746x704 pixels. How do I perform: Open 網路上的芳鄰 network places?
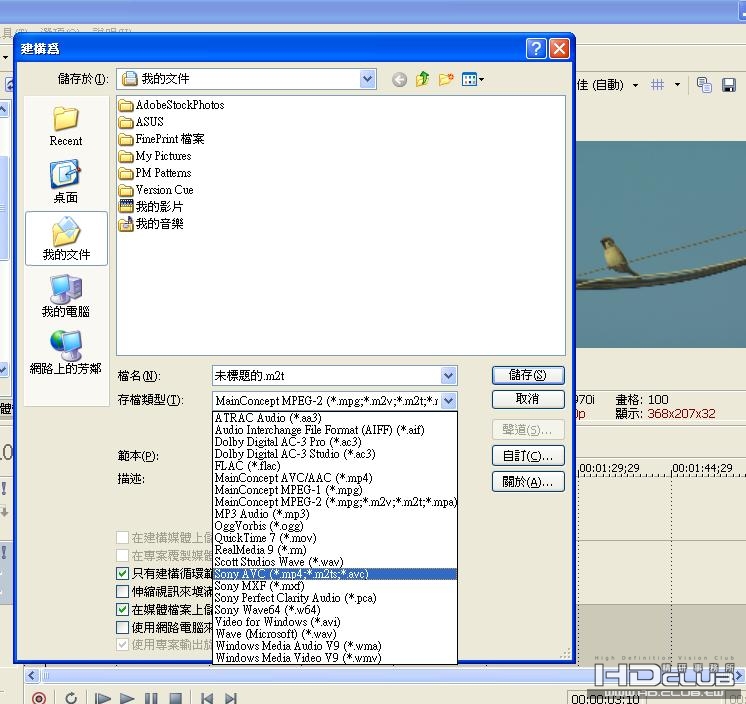(x=66, y=352)
